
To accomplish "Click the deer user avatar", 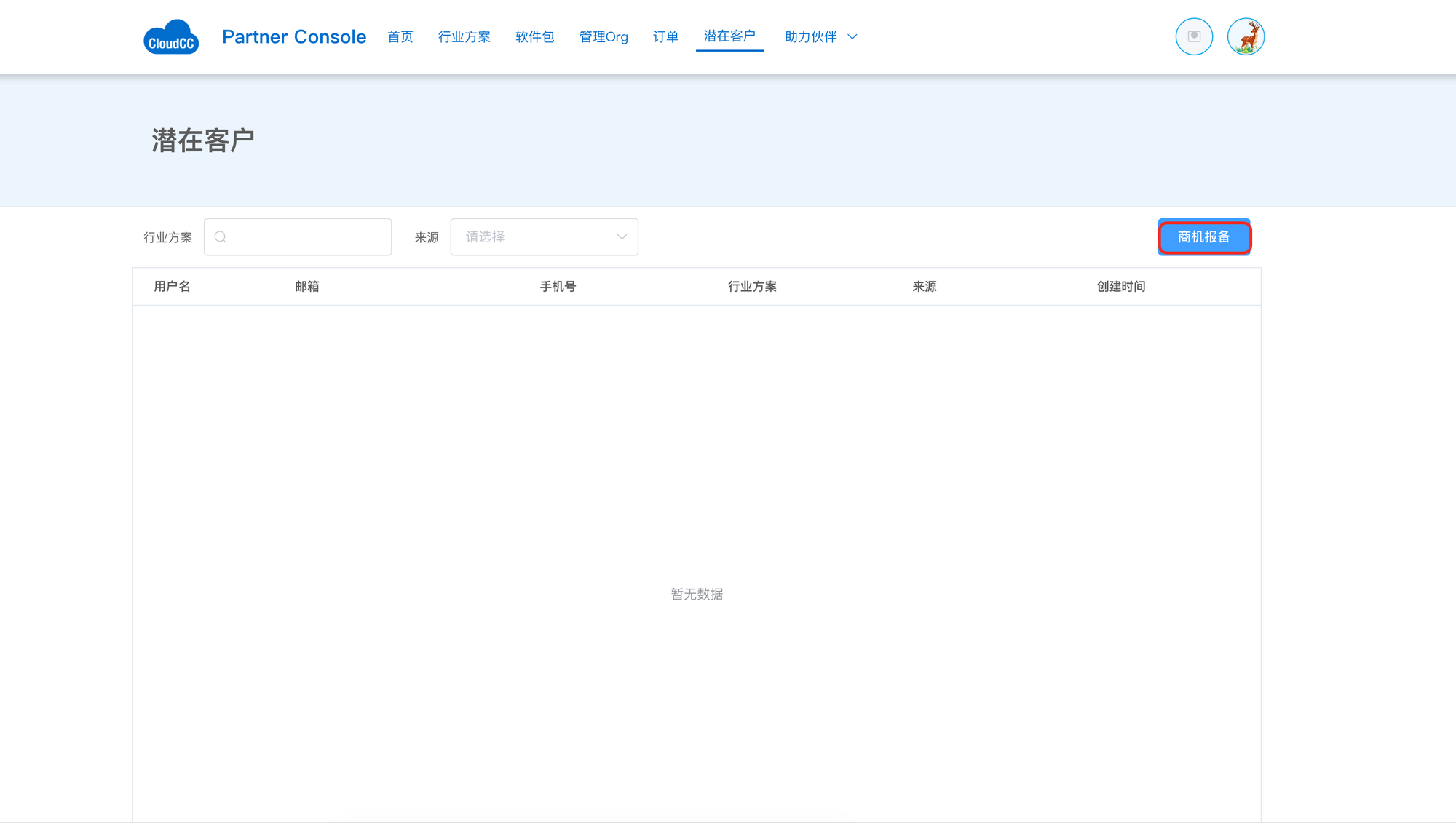I will (x=1246, y=36).
